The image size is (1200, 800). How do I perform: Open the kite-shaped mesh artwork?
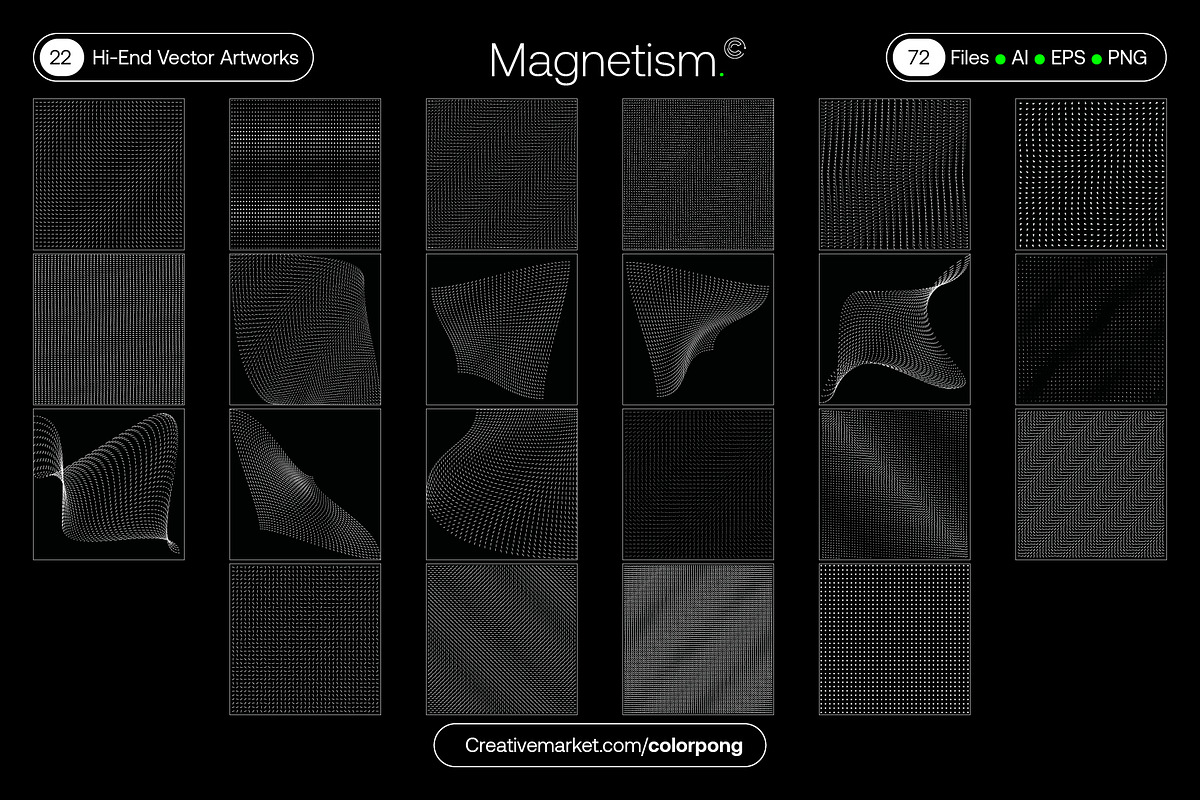click(x=305, y=484)
